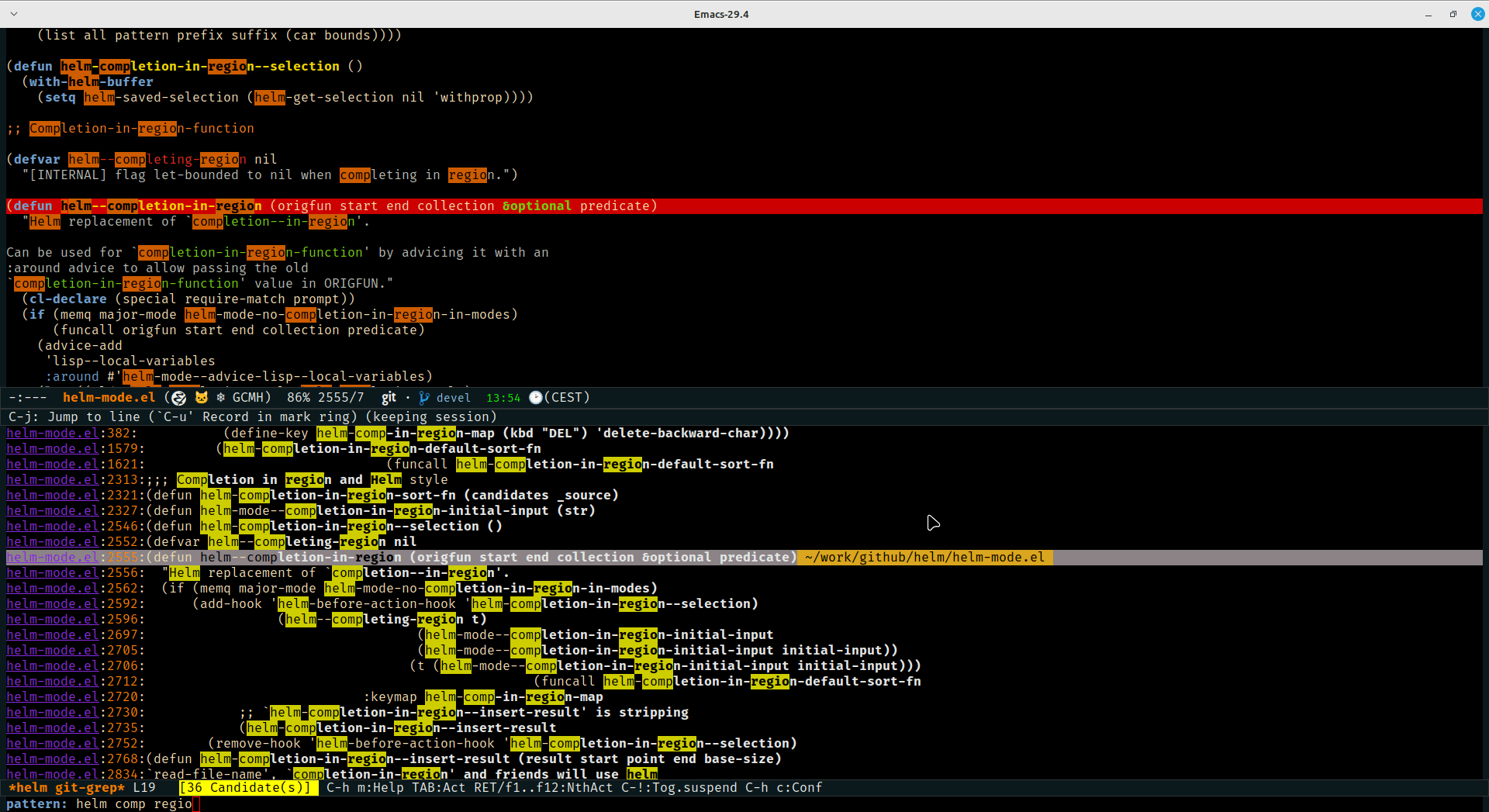Click the devel branch name in the mode line
The image size is (1489, 812).
coord(454,397)
